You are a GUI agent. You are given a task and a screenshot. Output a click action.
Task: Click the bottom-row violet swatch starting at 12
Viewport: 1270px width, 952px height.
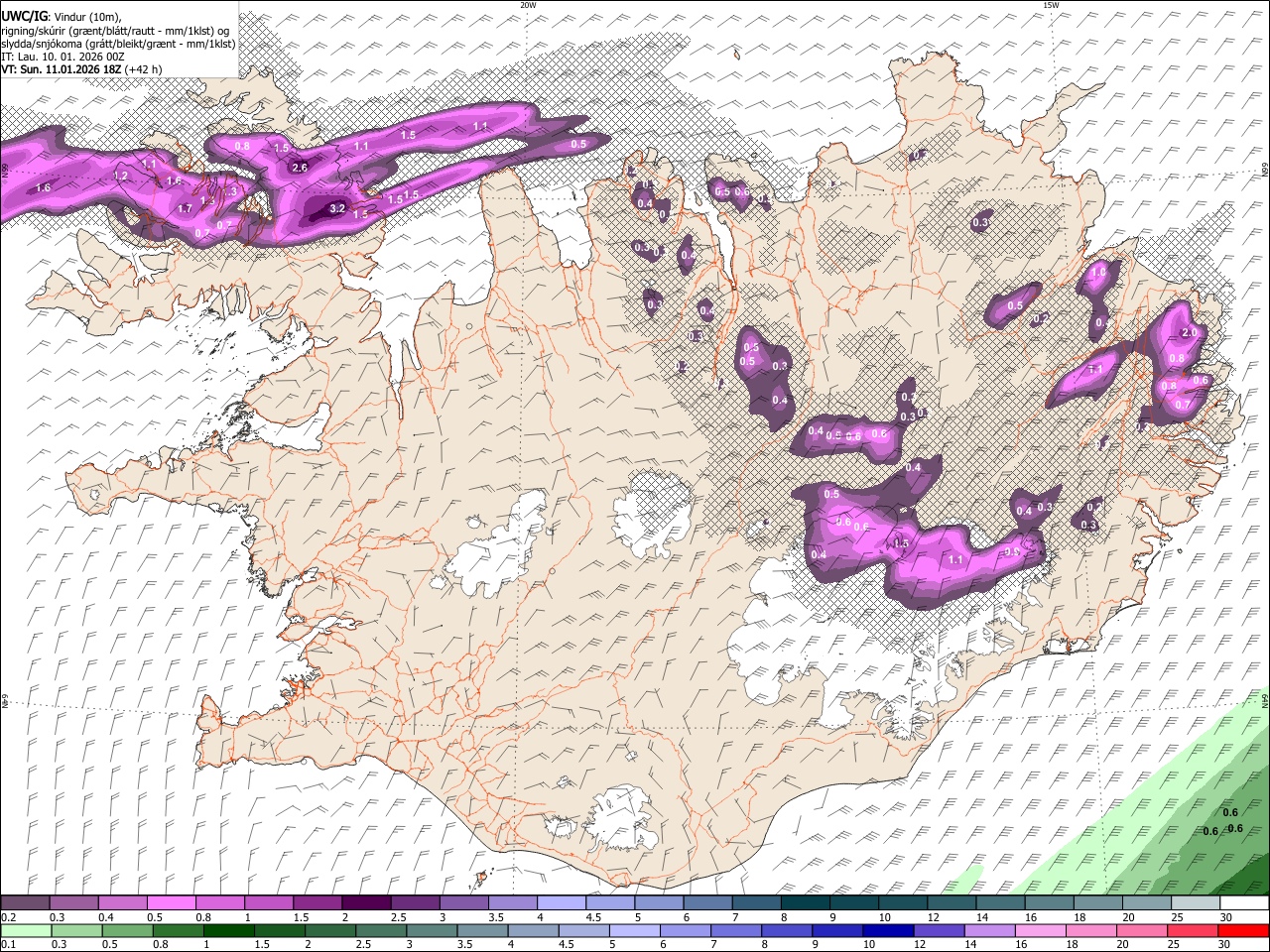coord(939,930)
